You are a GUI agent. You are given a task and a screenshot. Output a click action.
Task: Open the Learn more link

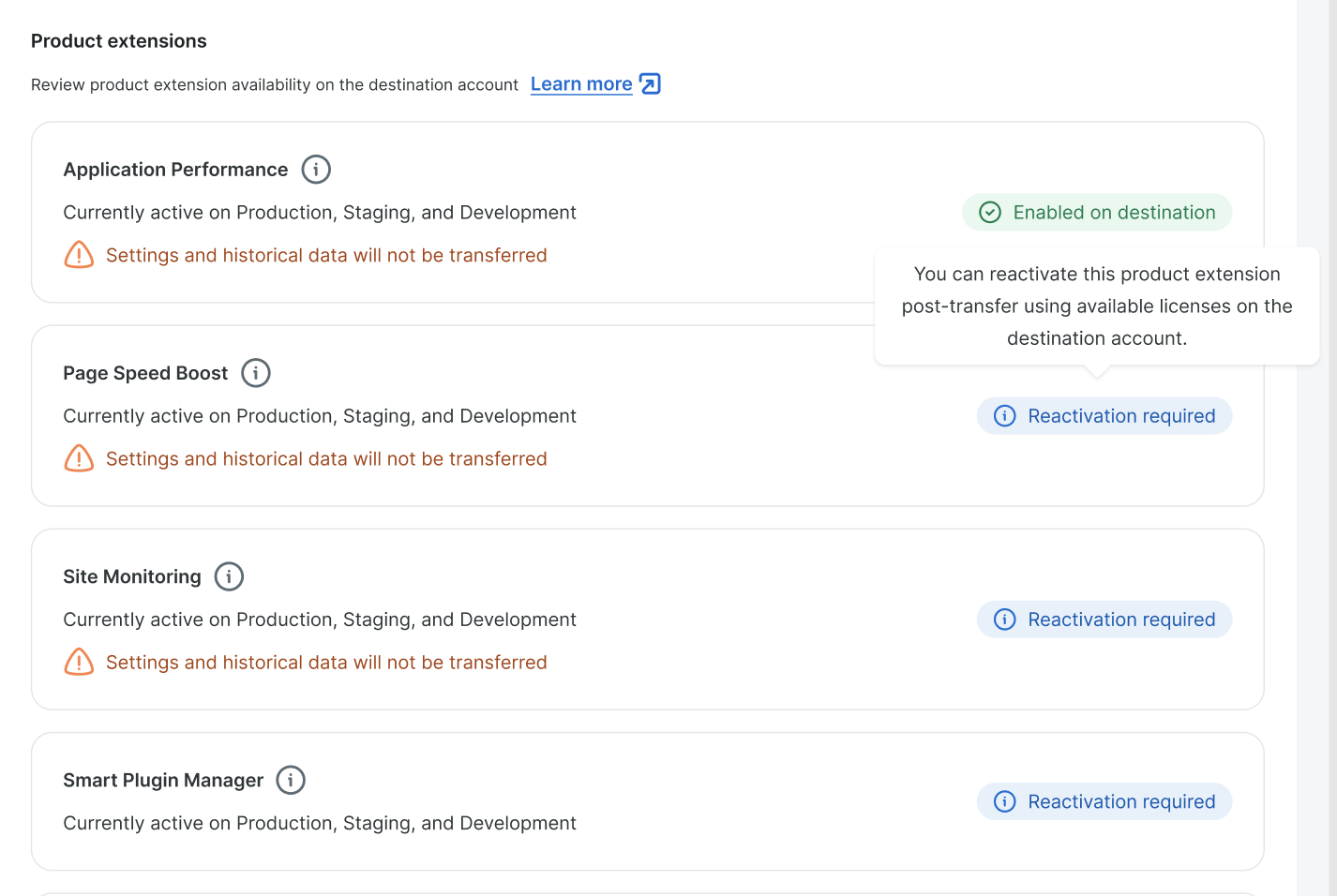(x=581, y=84)
